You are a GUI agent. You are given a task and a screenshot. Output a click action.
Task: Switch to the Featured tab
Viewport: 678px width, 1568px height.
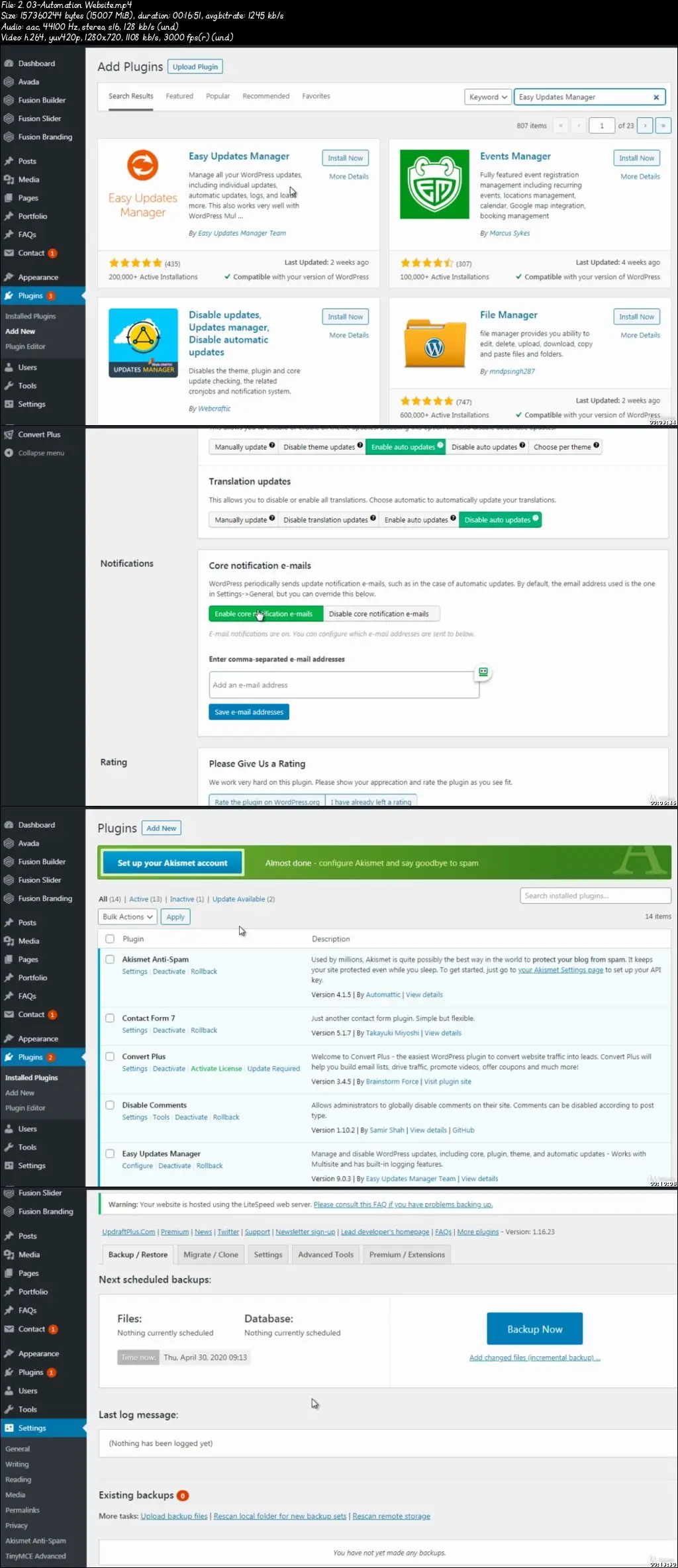(179, 96)
